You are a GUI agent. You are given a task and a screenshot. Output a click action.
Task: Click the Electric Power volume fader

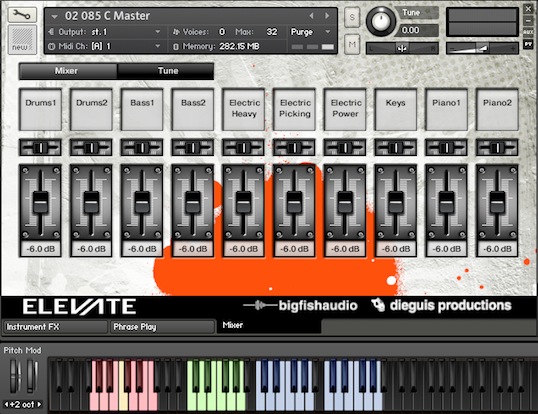345,202
